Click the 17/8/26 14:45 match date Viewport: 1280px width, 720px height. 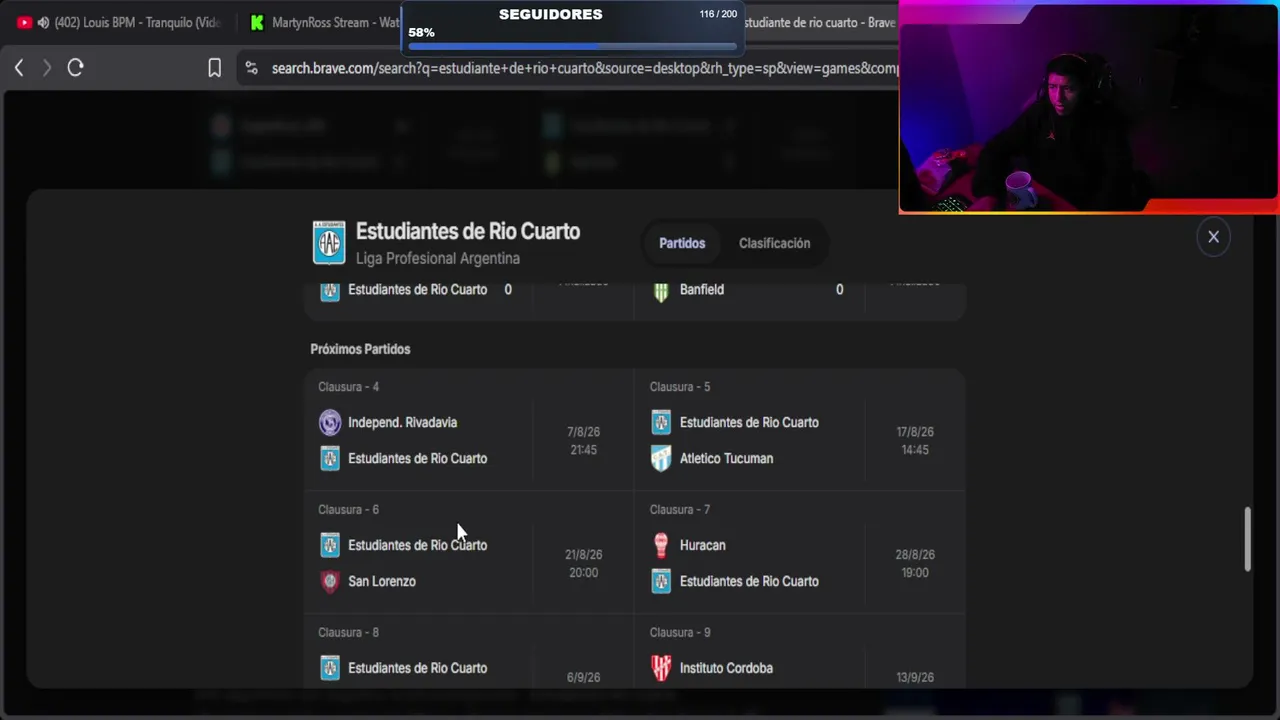915,441
